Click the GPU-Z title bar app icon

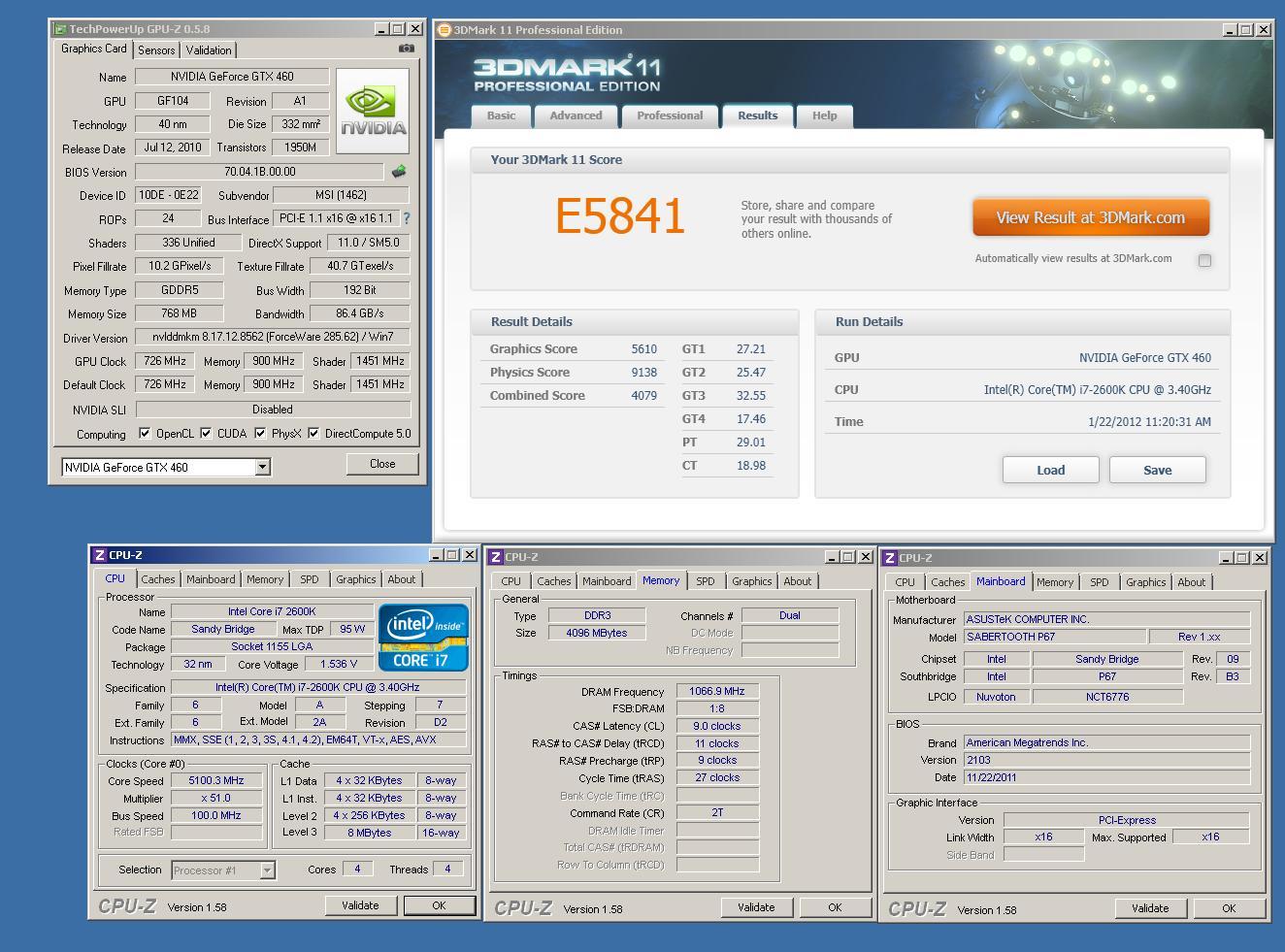tap(59, 29)
